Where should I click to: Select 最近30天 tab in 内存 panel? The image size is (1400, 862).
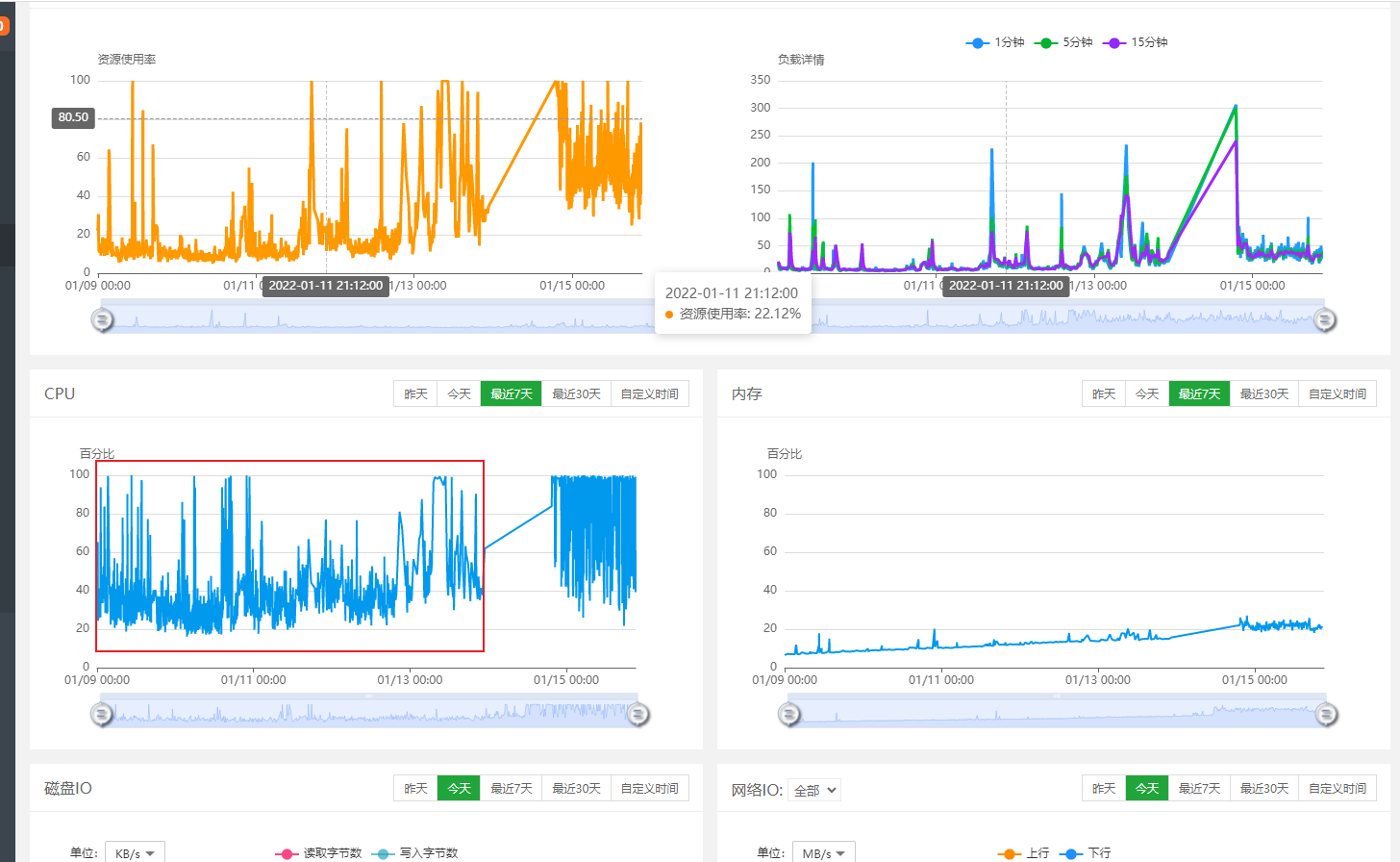click(1264, 393)
